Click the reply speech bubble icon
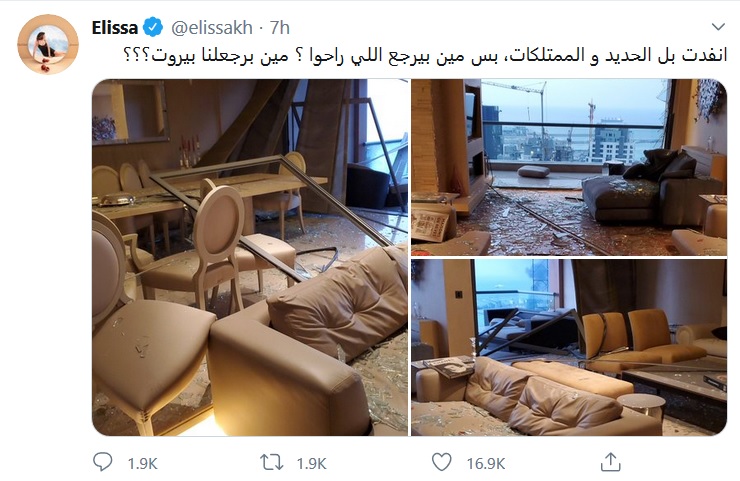This screenshot has width=740, height=481. (102, 462)
